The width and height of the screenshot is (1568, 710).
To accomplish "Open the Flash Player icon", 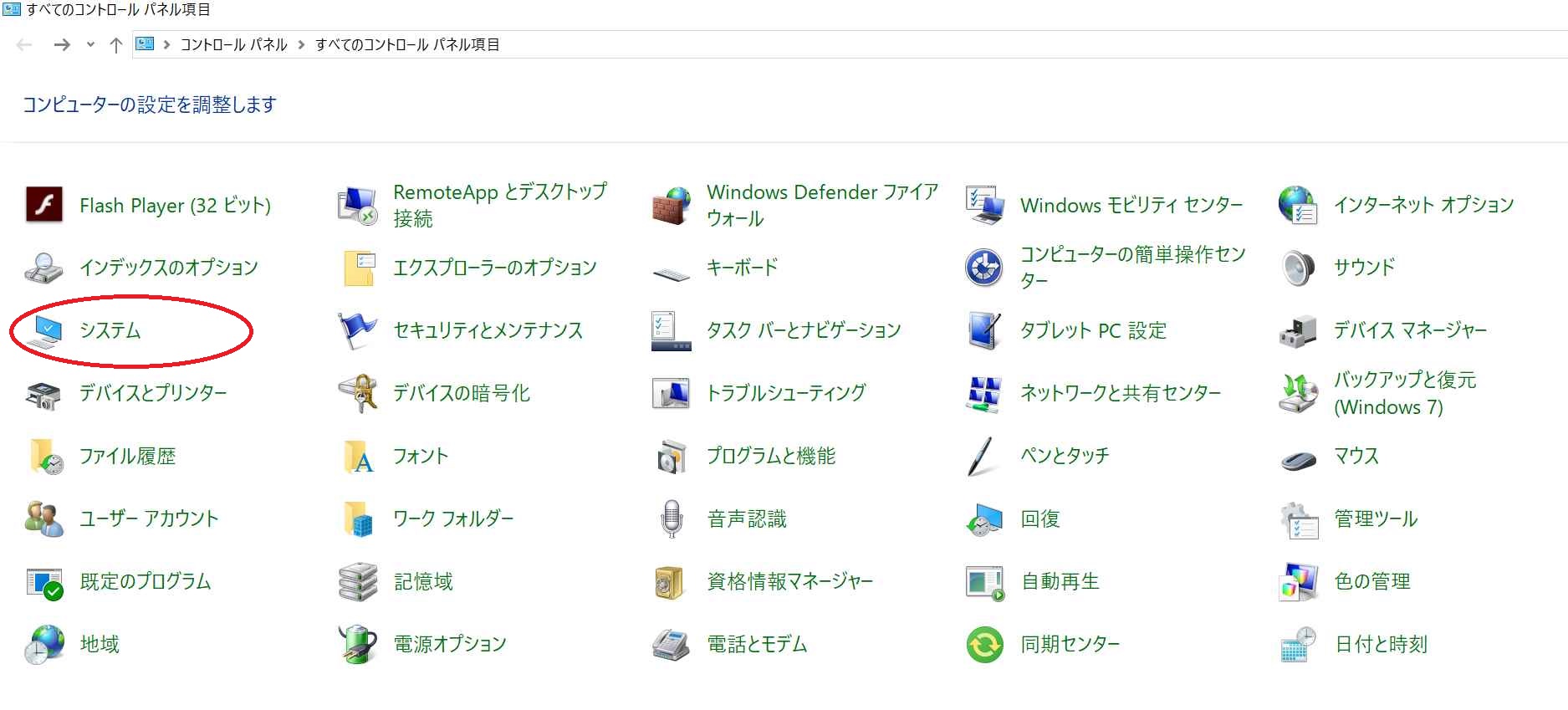I will [x=43, y=205].
